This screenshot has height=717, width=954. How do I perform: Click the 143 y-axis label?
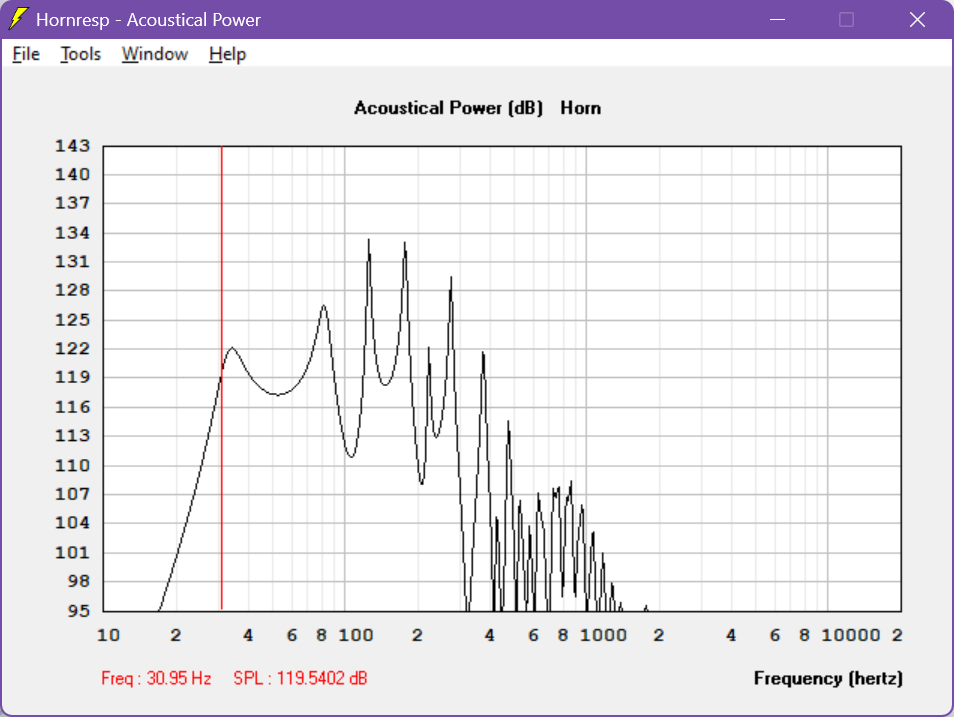pyautogui.click(x=72, y=146)
